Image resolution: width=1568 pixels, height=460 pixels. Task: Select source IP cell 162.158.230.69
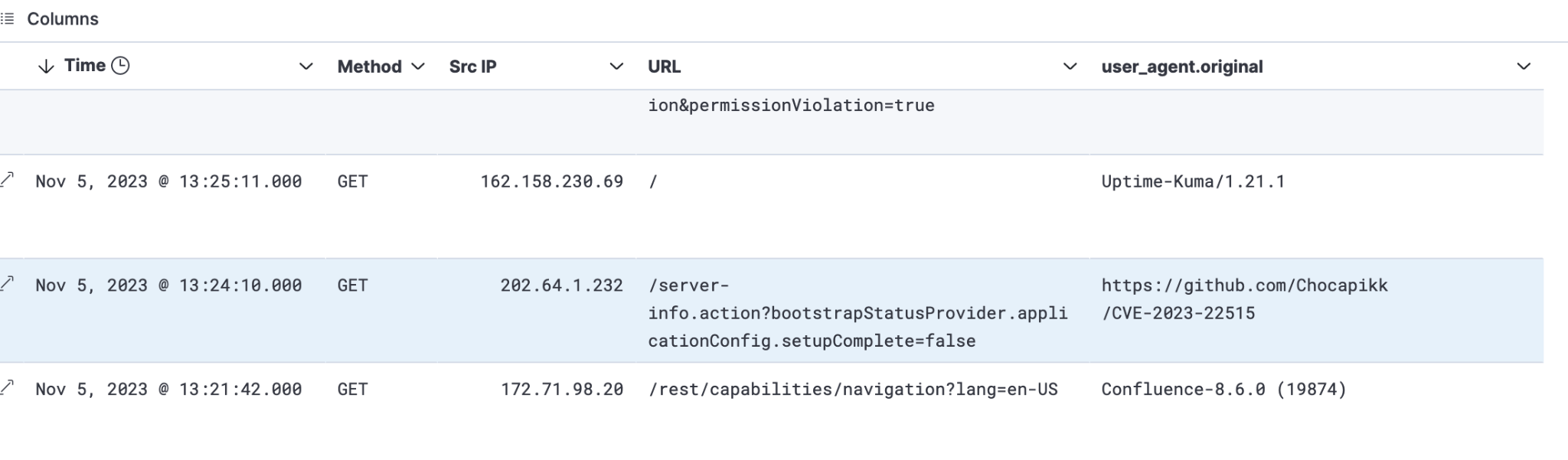pos(551,181)
